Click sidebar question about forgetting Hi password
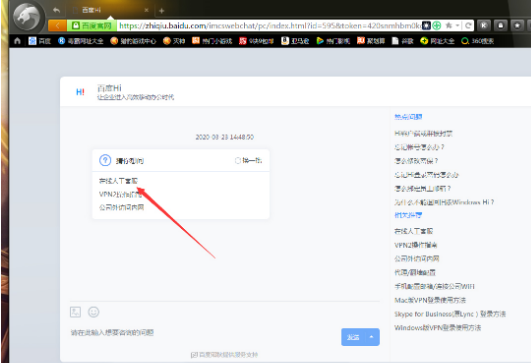 pos(426,175)
